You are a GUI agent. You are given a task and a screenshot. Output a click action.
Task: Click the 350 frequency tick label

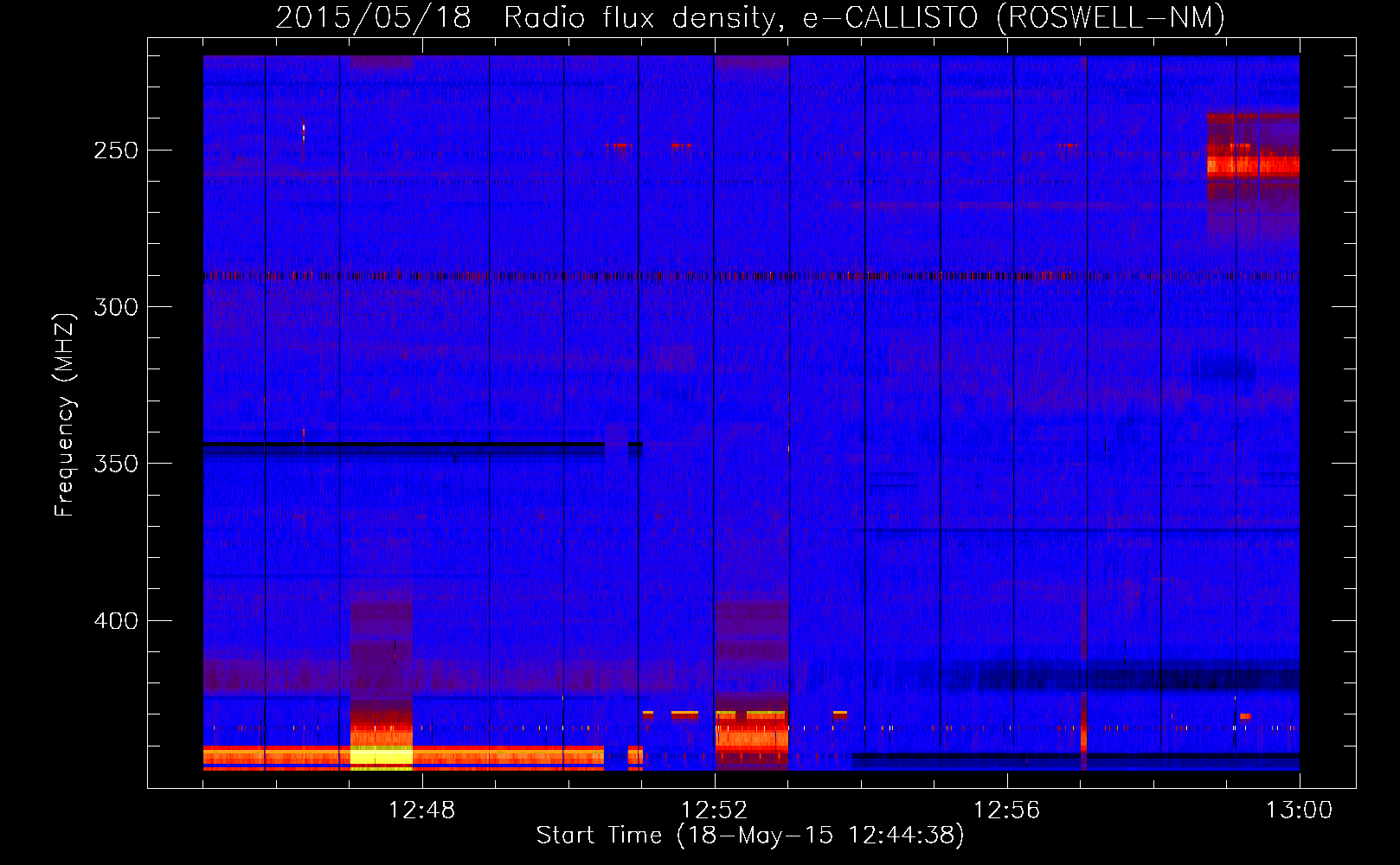(116, 464)
